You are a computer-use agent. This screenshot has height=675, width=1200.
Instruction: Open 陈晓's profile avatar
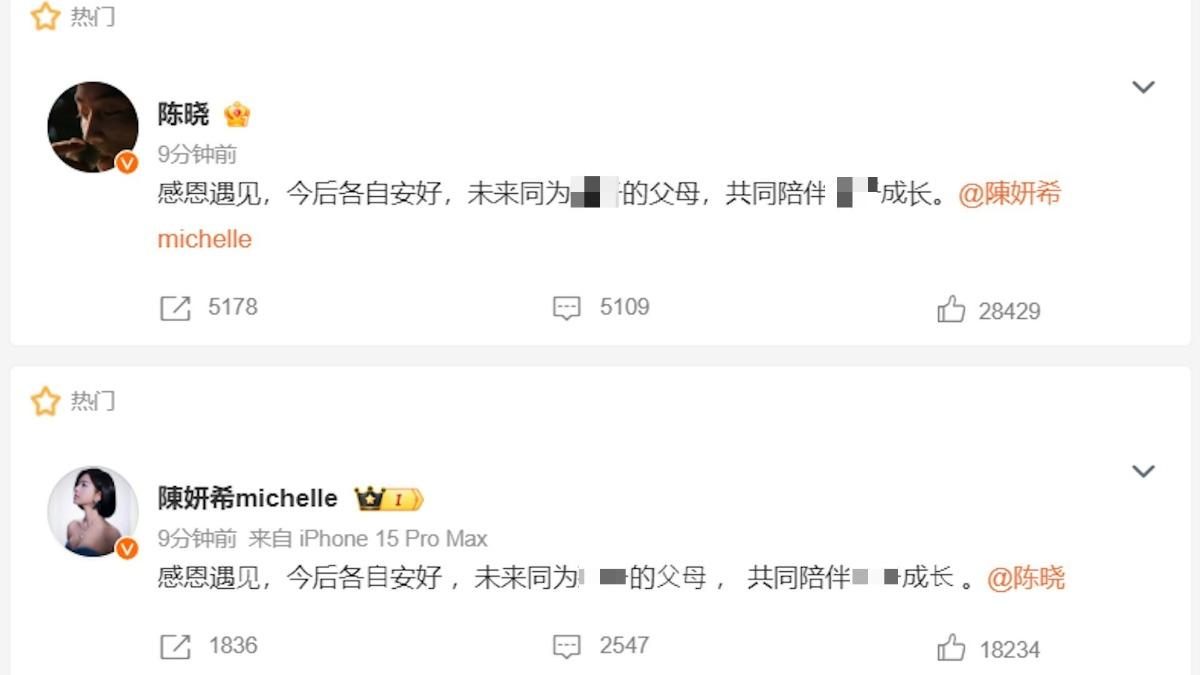(93, 127)
